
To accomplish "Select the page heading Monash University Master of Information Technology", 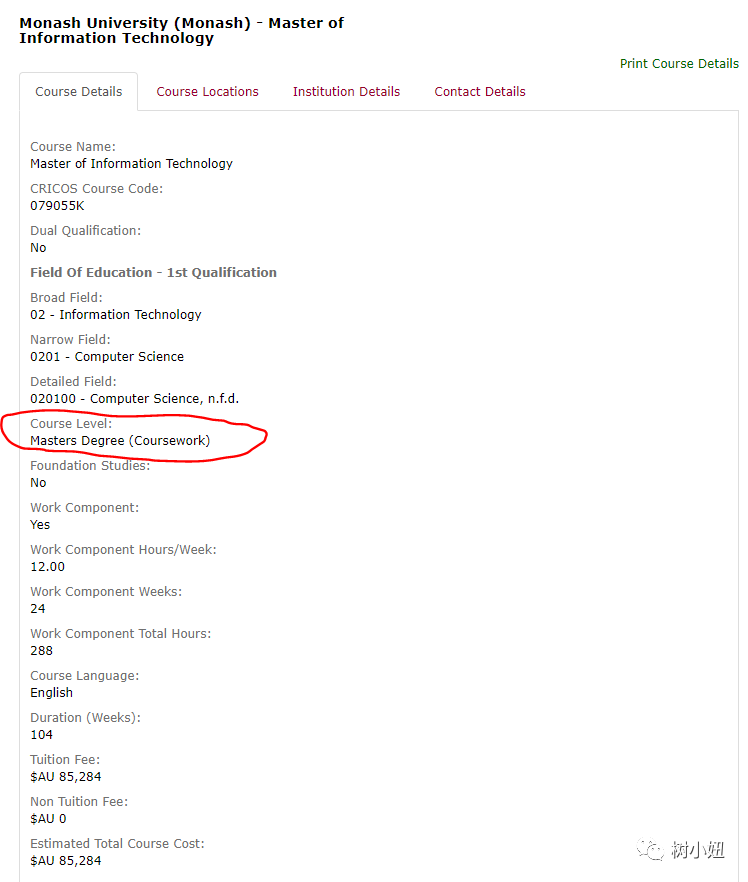I will [181, 30].
